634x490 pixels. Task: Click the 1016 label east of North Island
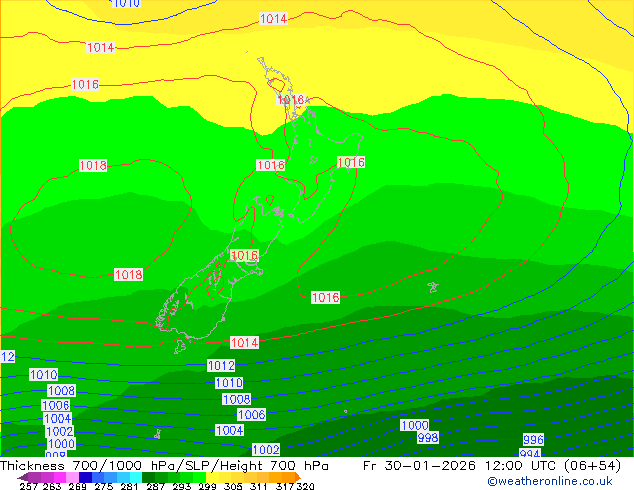pos(351,162)
